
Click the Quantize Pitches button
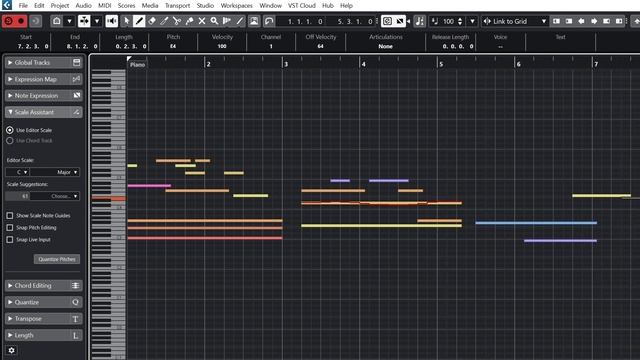coord(57,259)
